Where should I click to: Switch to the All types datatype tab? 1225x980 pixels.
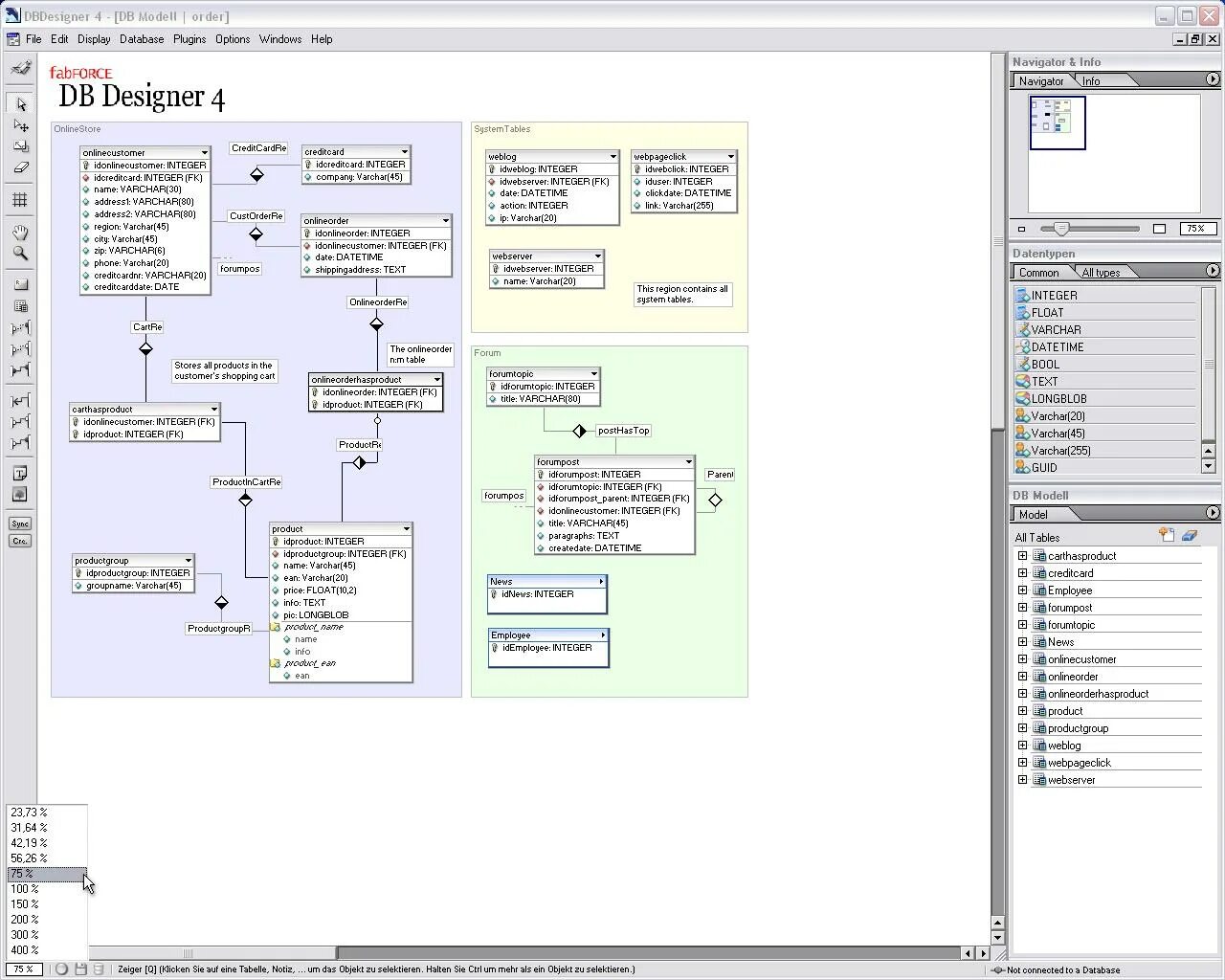click(1102, 272)
